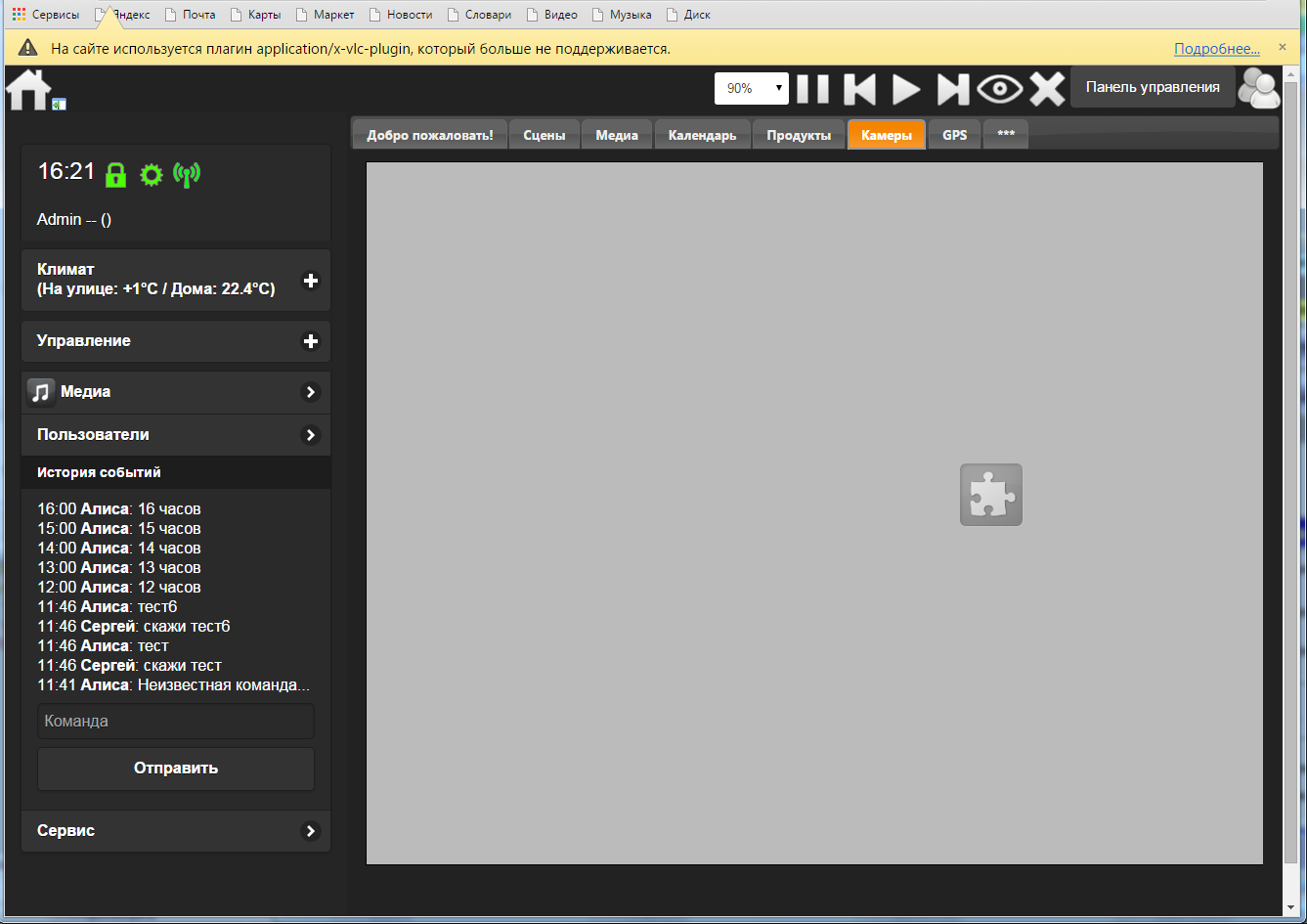Toggle the eye visibility icon
The height and width of the screenshot is (924, 1307).
999,89
